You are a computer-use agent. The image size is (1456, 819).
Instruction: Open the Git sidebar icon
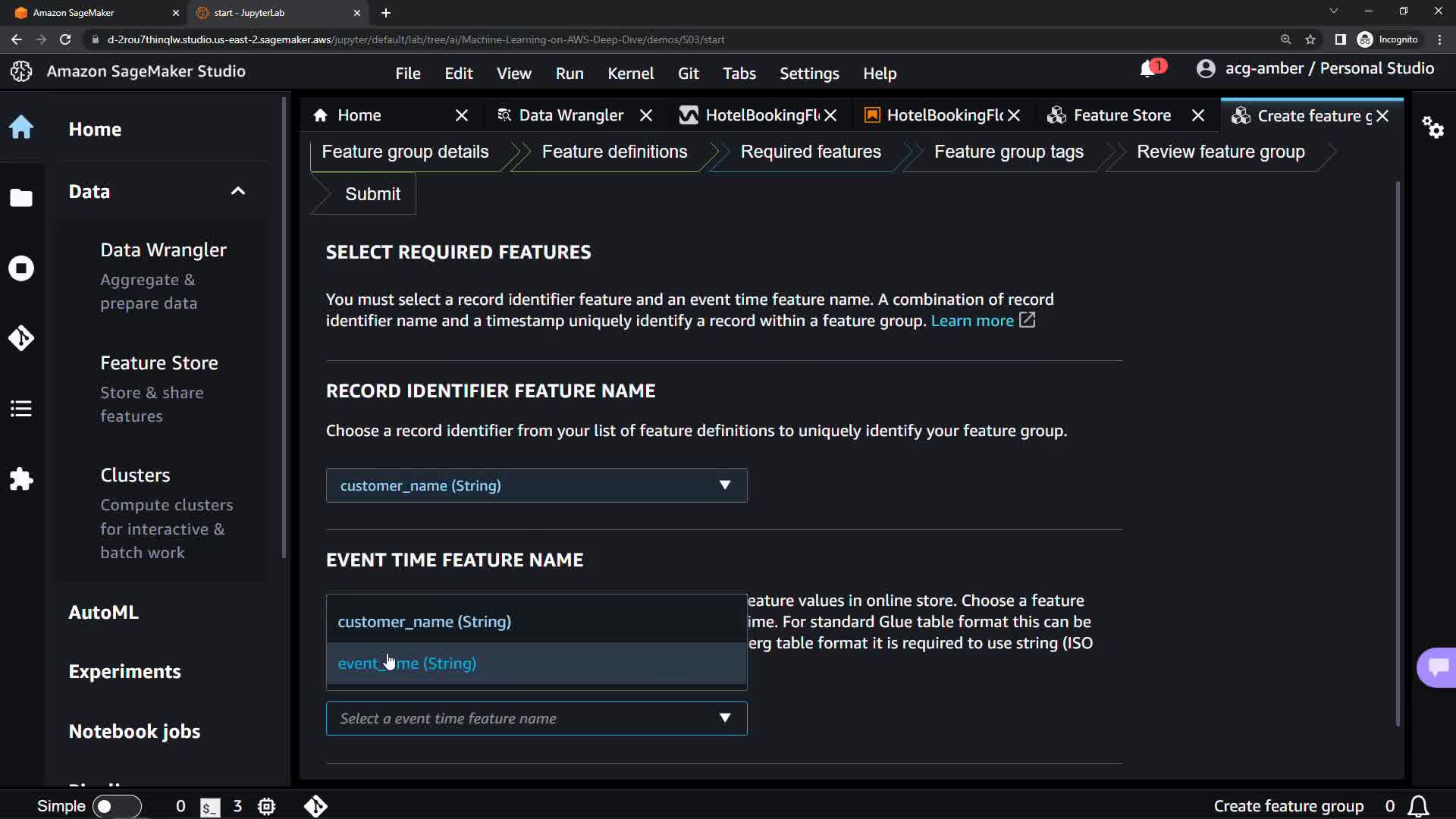pos(21,338)
